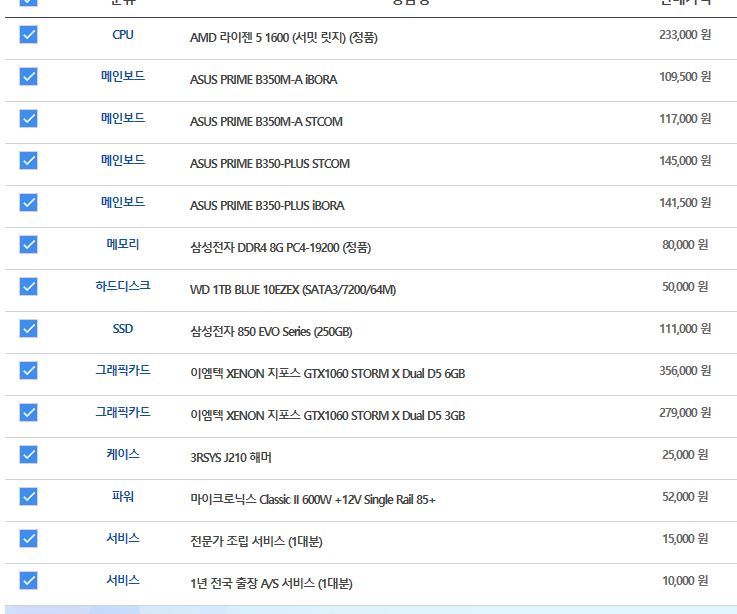Click the 50,000 원 hard disk price
Image resolution: width=737 pixels, height=614 pixels.
pyautogui.click(x=685, y=287)
